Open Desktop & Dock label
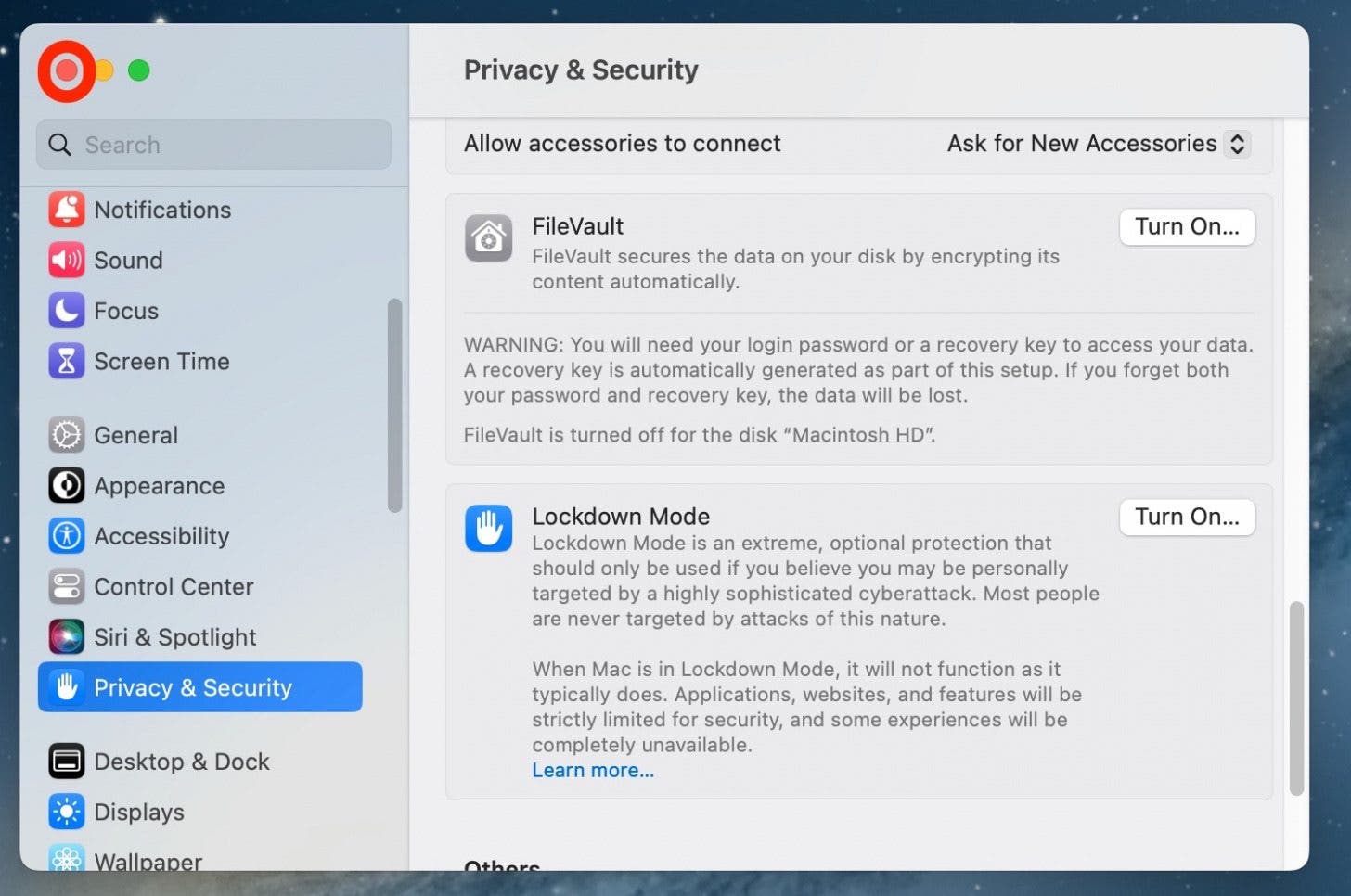 coord(182,762)
